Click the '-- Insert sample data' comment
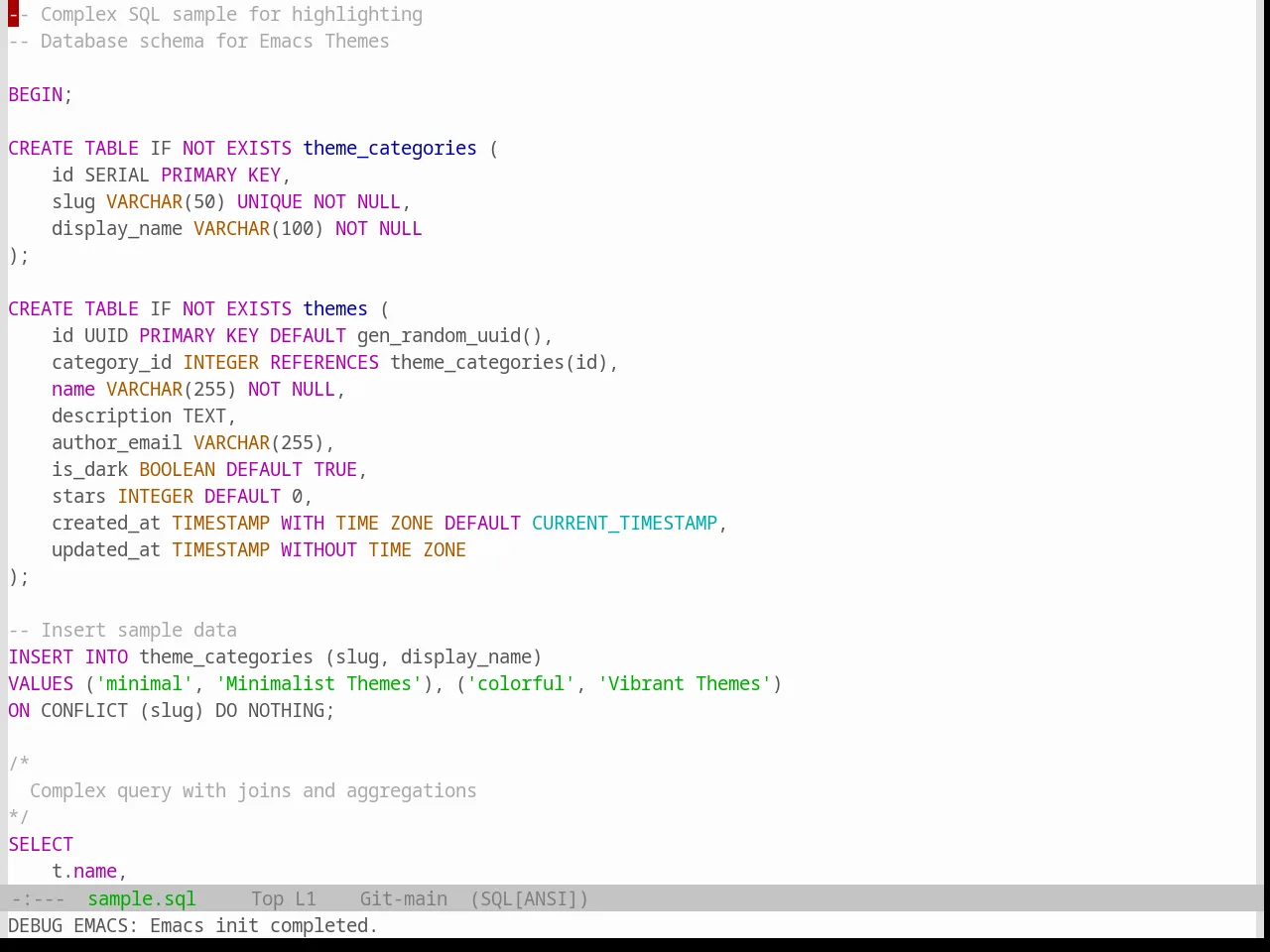Screen dimensions: 1270x952 [x=123, y=630]
